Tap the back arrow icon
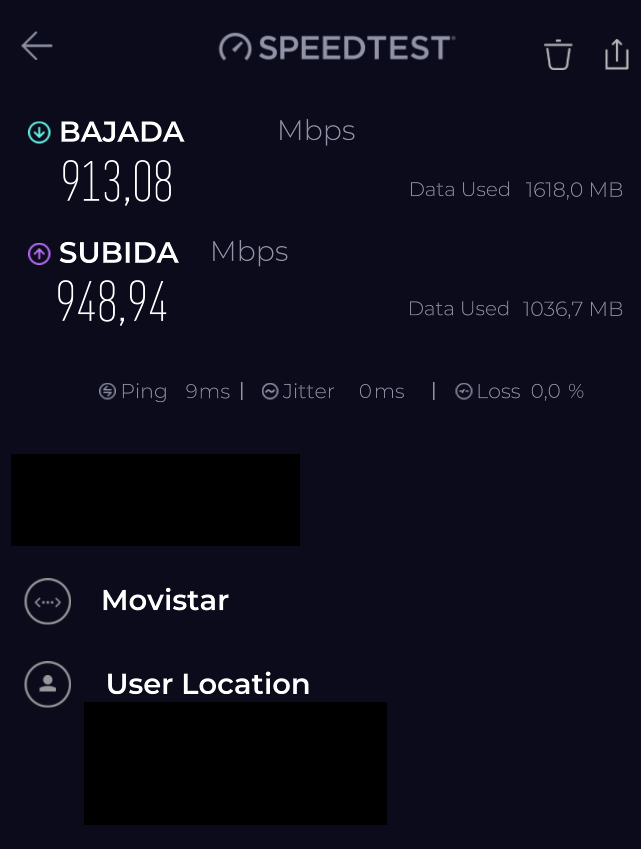641x849 pixels. [37, 46]
